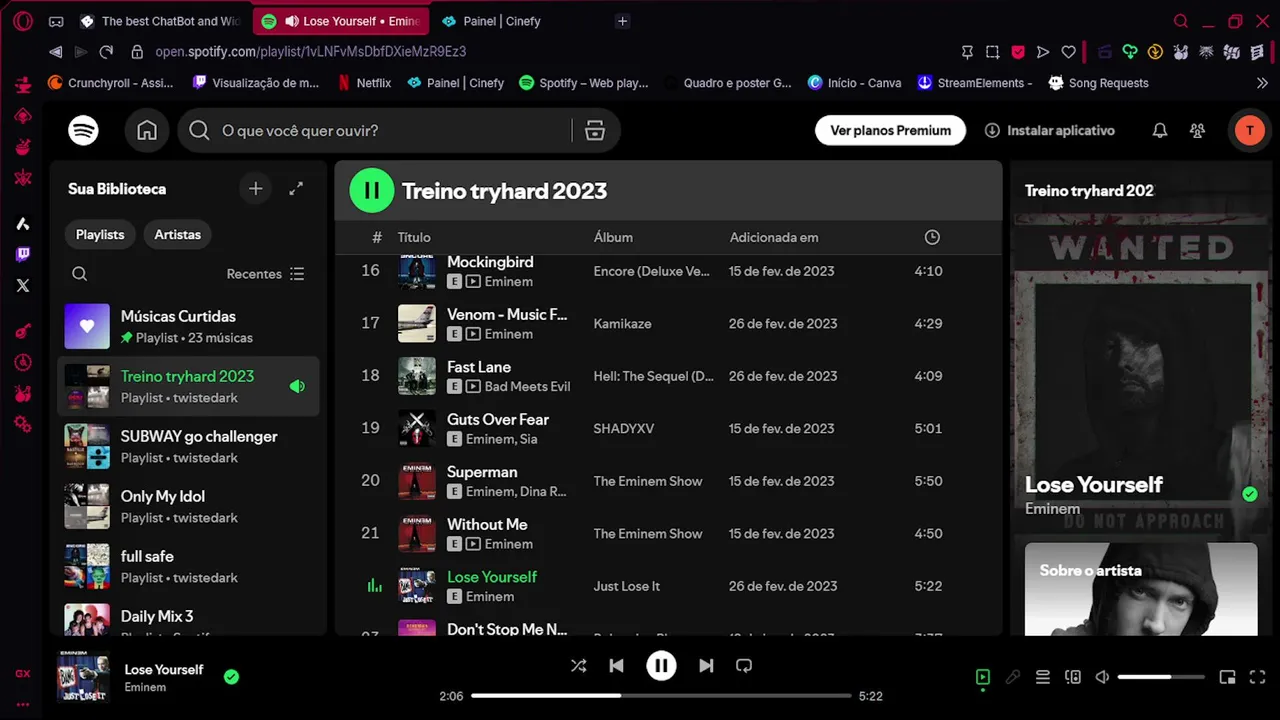Pause playback in bottom player
The image size is (1280, 720).
tap(661, 665)
